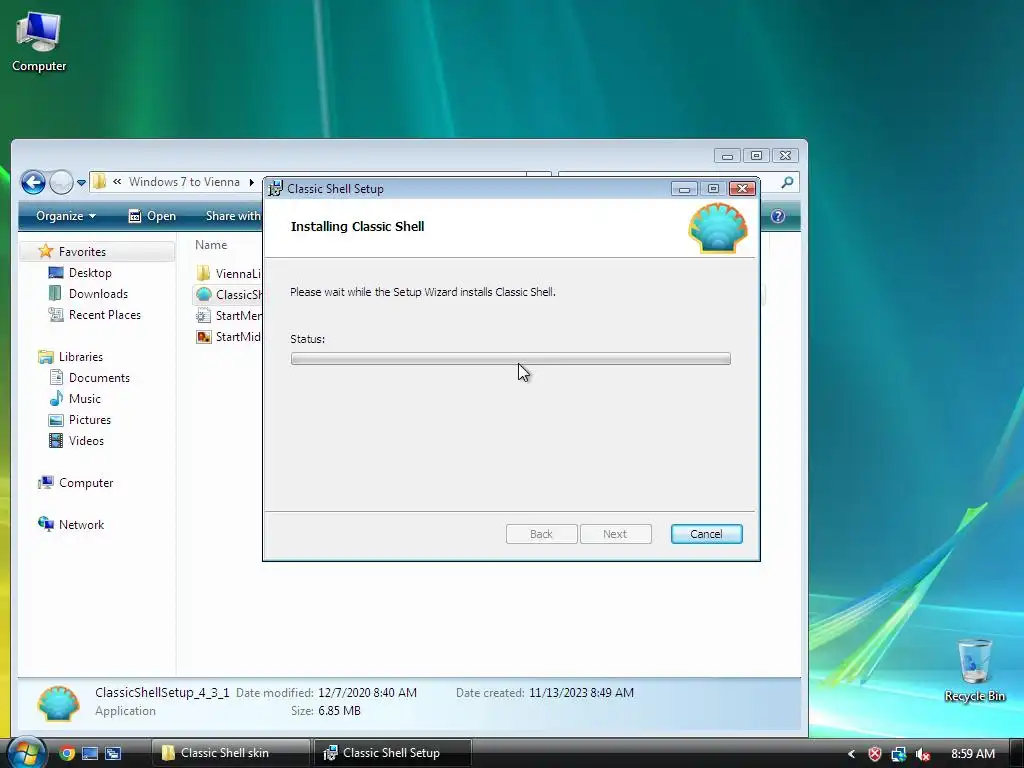Click the 6.85 MB size value

[339, 711]
